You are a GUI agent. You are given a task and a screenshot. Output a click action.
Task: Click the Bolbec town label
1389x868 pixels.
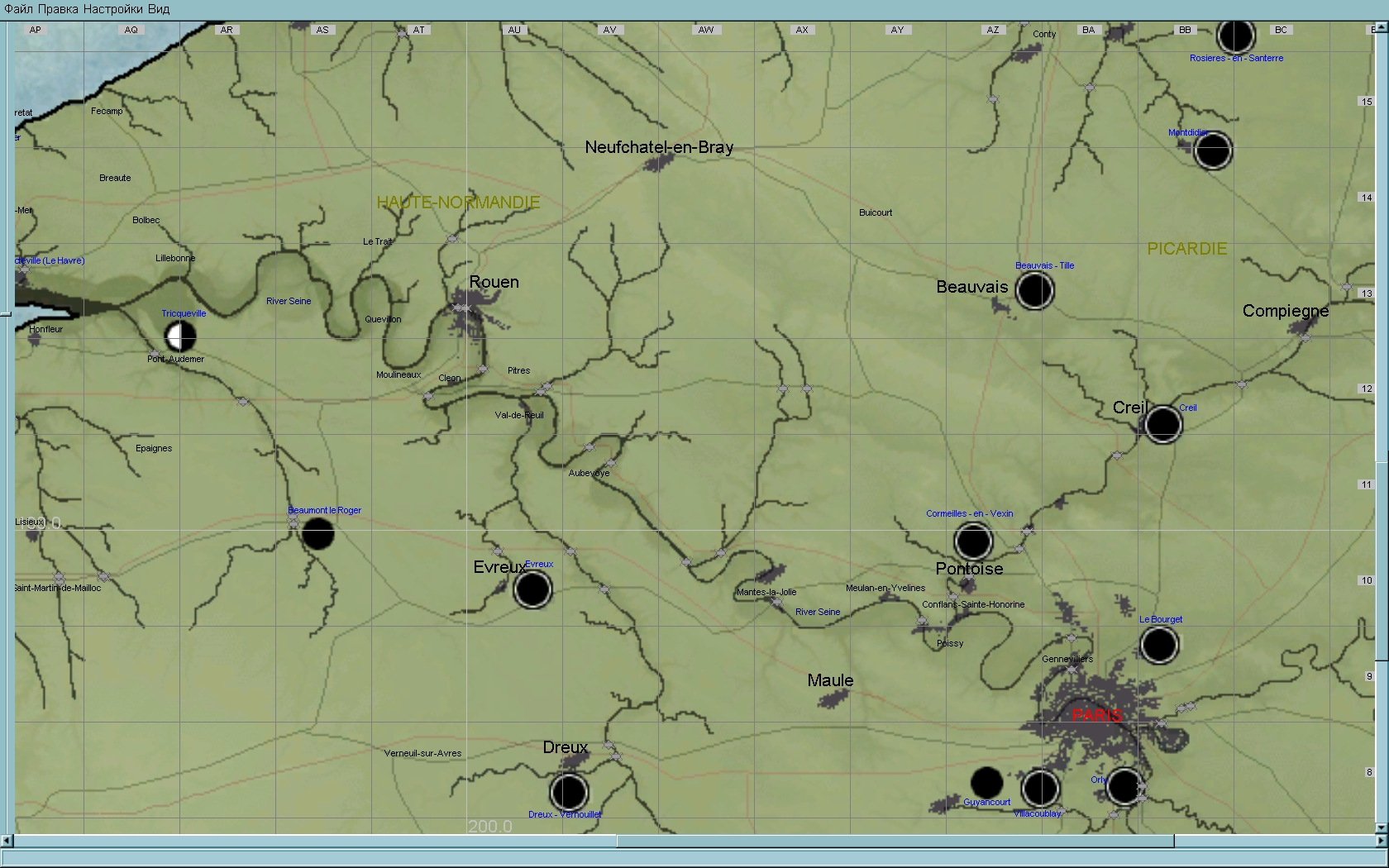(146, 220)
